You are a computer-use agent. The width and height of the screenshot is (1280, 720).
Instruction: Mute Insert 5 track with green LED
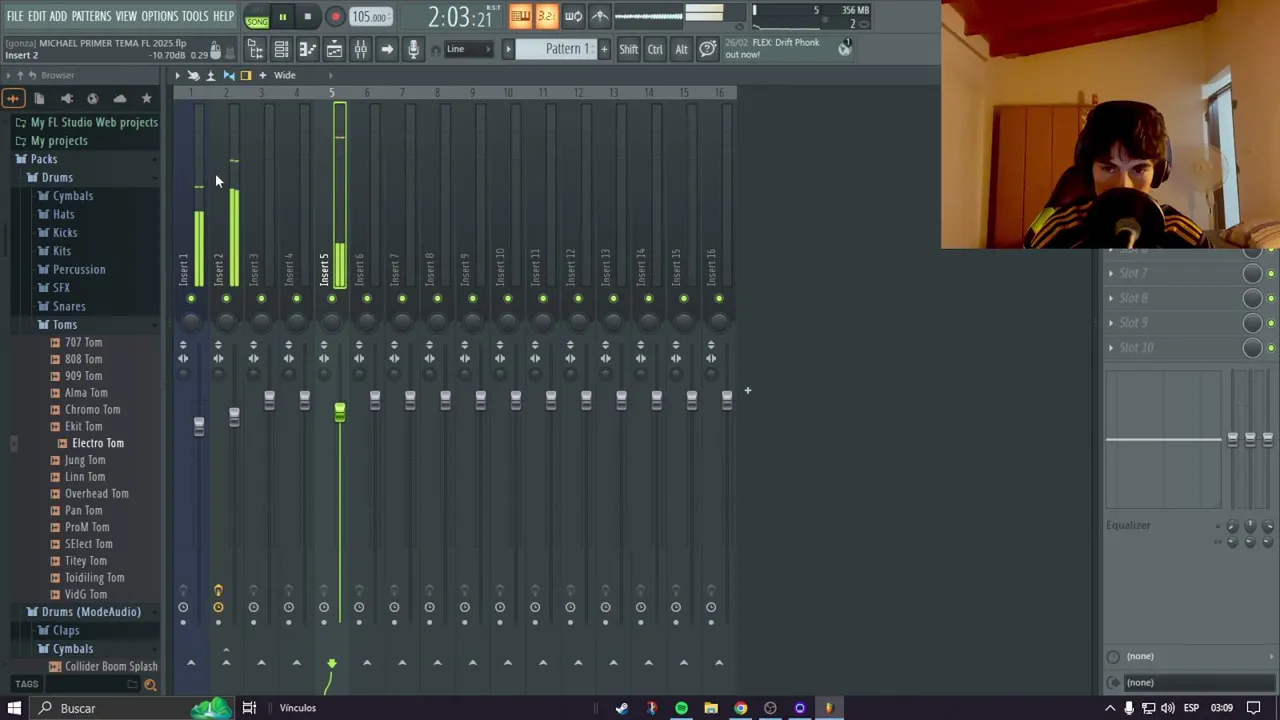331,299
